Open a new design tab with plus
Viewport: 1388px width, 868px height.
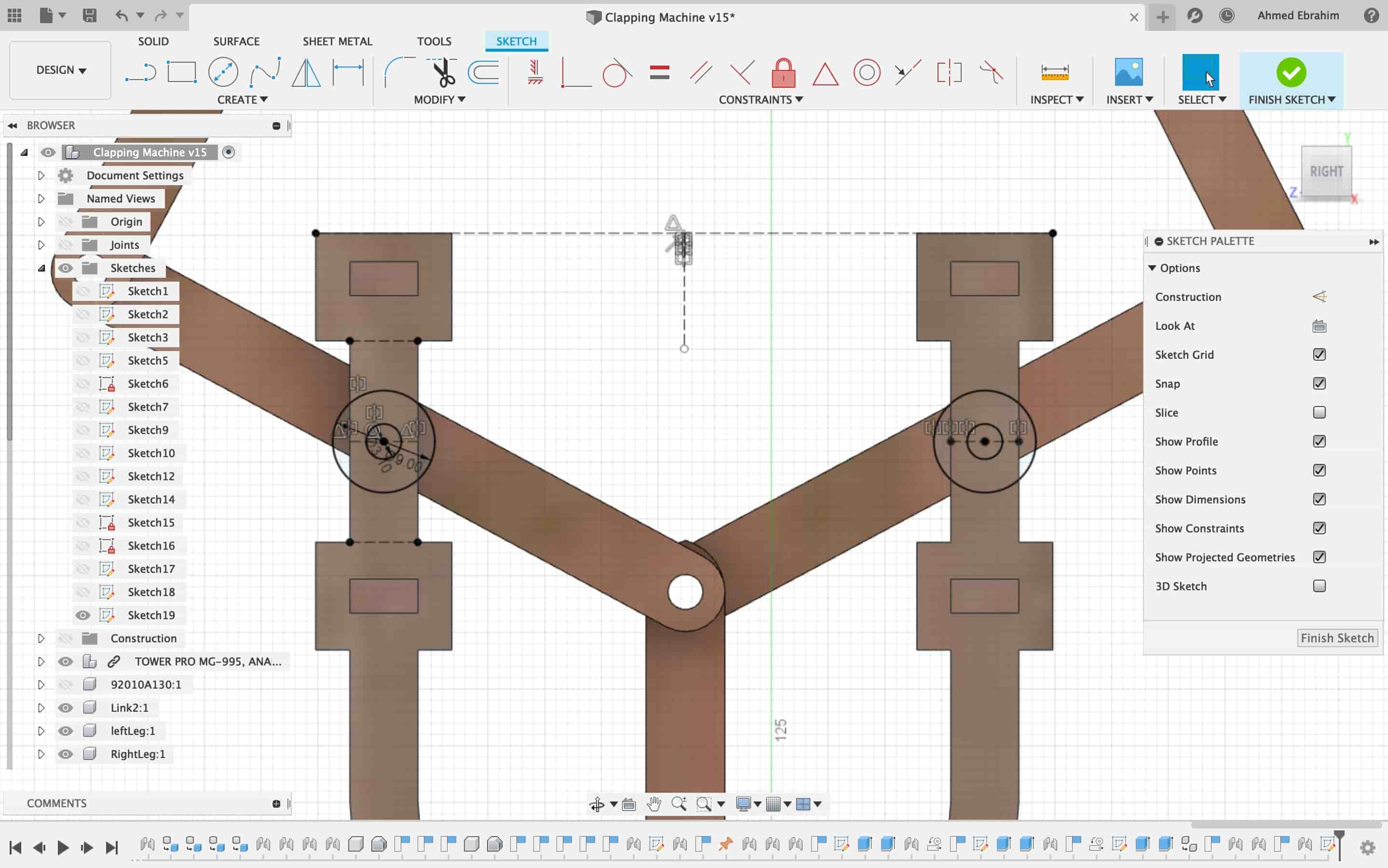[x=1162, y=17]
